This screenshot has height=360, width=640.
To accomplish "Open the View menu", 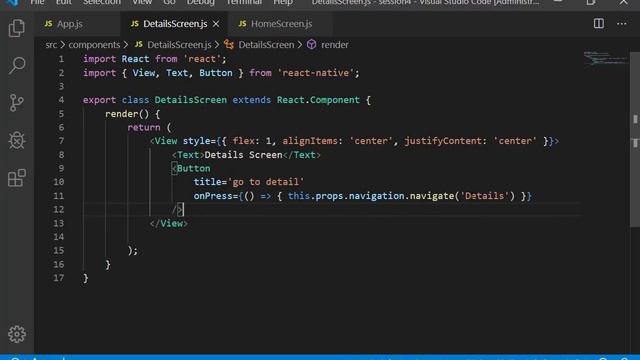I will pyautogui.click(x=142, y=2).
